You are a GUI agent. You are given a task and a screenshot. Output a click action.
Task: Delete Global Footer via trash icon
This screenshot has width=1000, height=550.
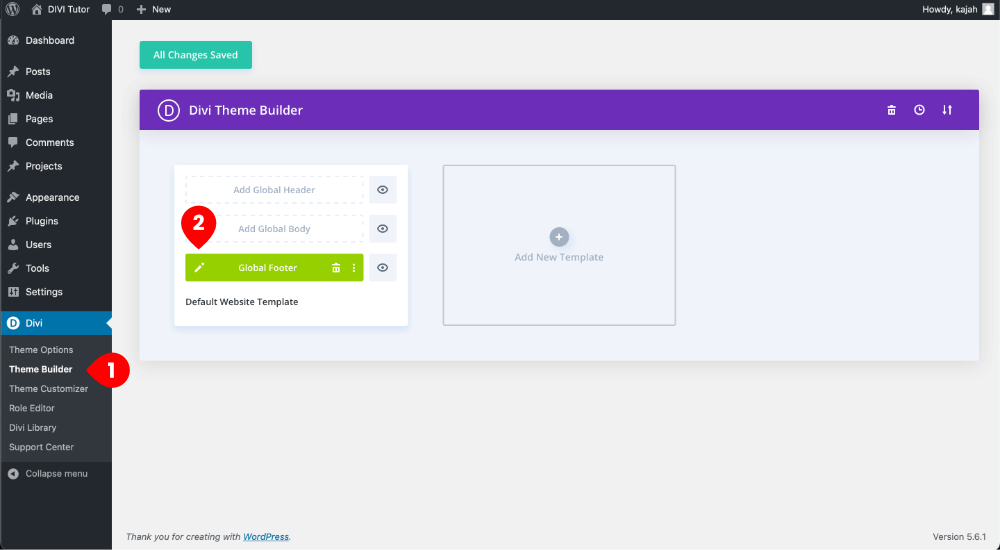click(x=336, y=268)
